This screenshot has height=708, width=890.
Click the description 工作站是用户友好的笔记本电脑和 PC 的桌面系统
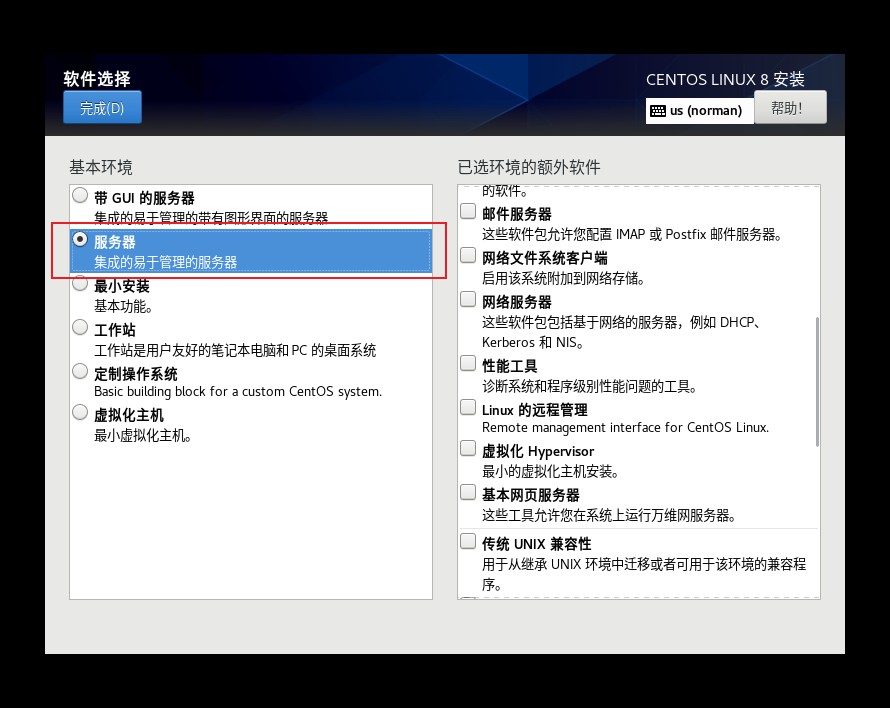pos(235,350)
